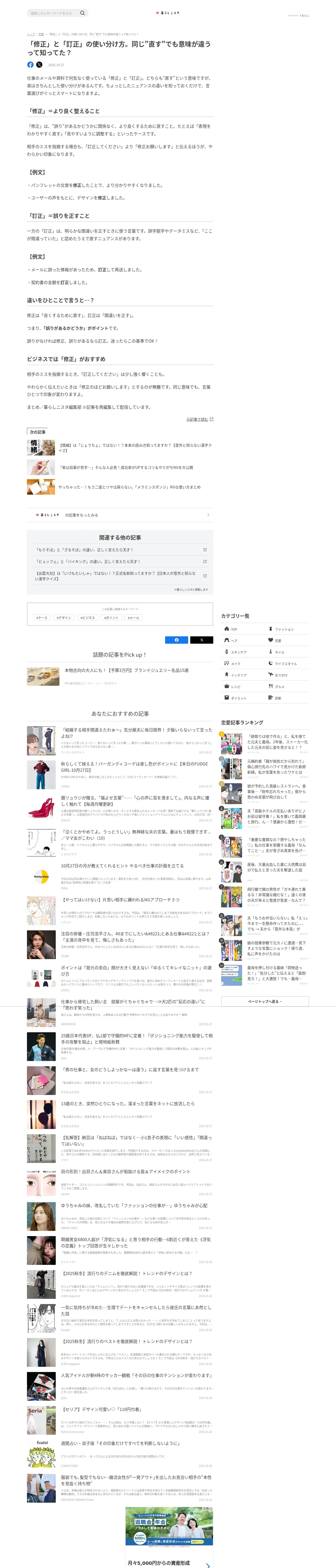Image resolution: width=336 pixels, height=1568 pixels.
Task: Open 恋愛 category heart icon
Action: pyautogui.click(x=271, y=640)
